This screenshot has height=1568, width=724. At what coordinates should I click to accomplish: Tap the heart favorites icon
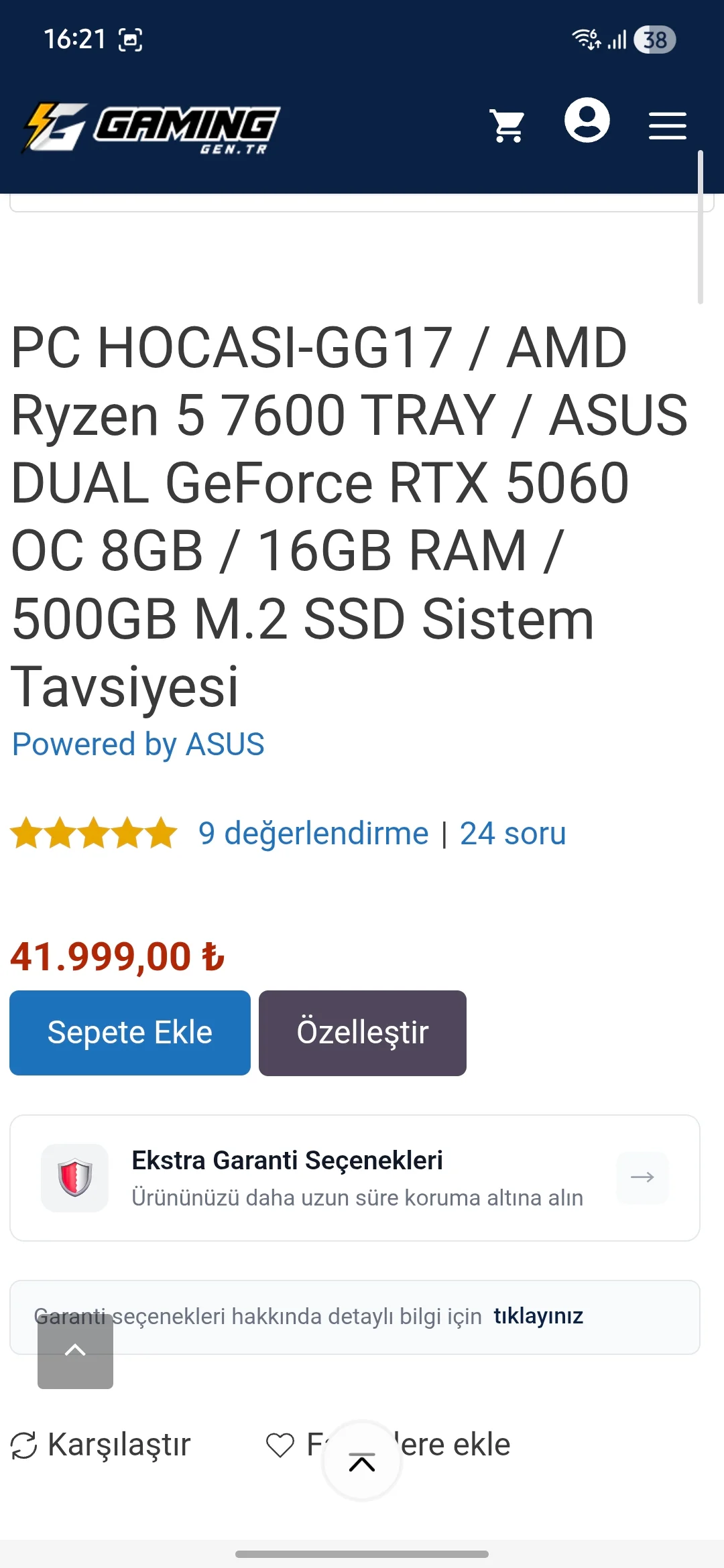pyautogui.click(x=280, y=1445)
